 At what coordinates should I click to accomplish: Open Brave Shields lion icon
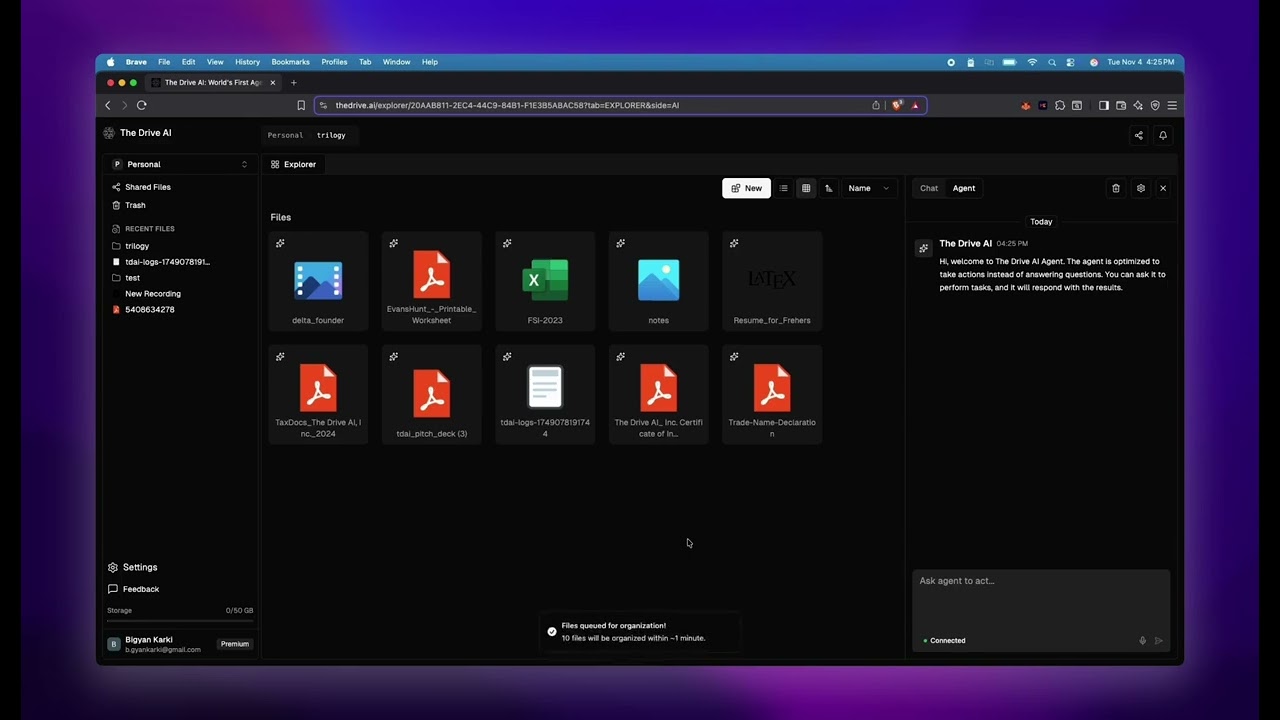point(897,105)
